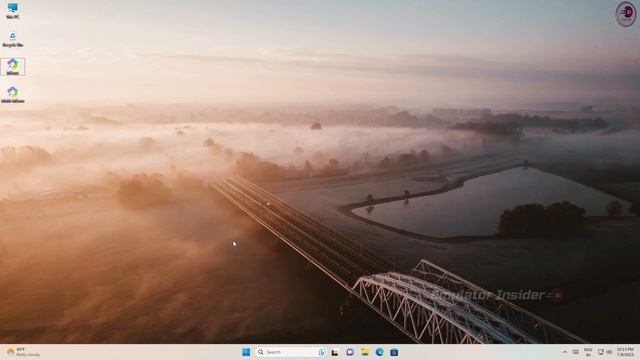The height and width of the screenshot is (360, 640).
Task: Click the taskbar Search box
Action: (291, 352)
